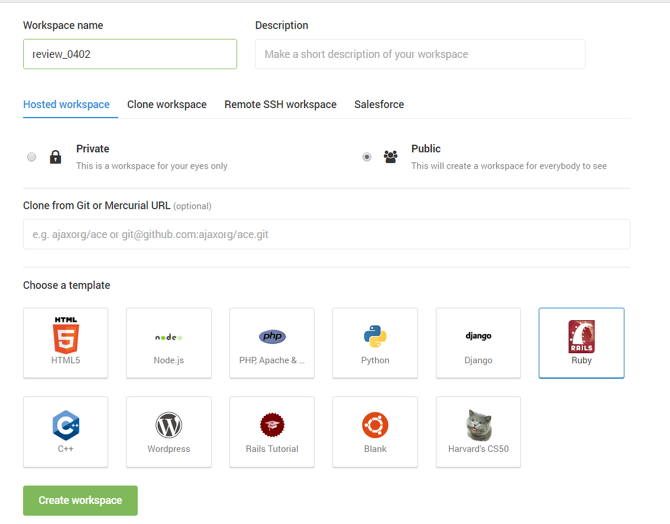Switch to the Clone workspace tab
The width and height of the screenshot is (670, 524).
point(167,104)
